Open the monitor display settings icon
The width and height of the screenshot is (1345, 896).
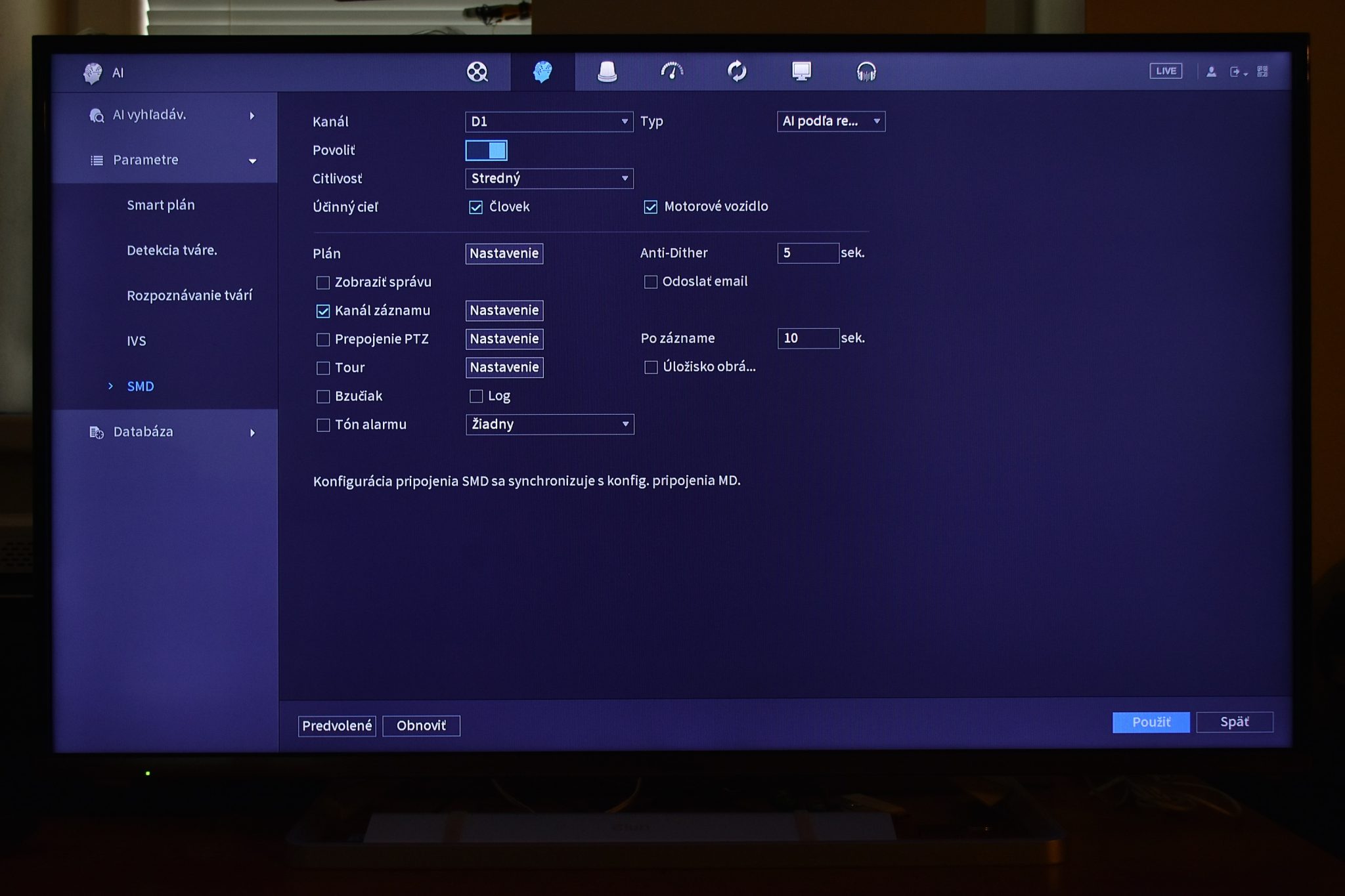(801, 71)
